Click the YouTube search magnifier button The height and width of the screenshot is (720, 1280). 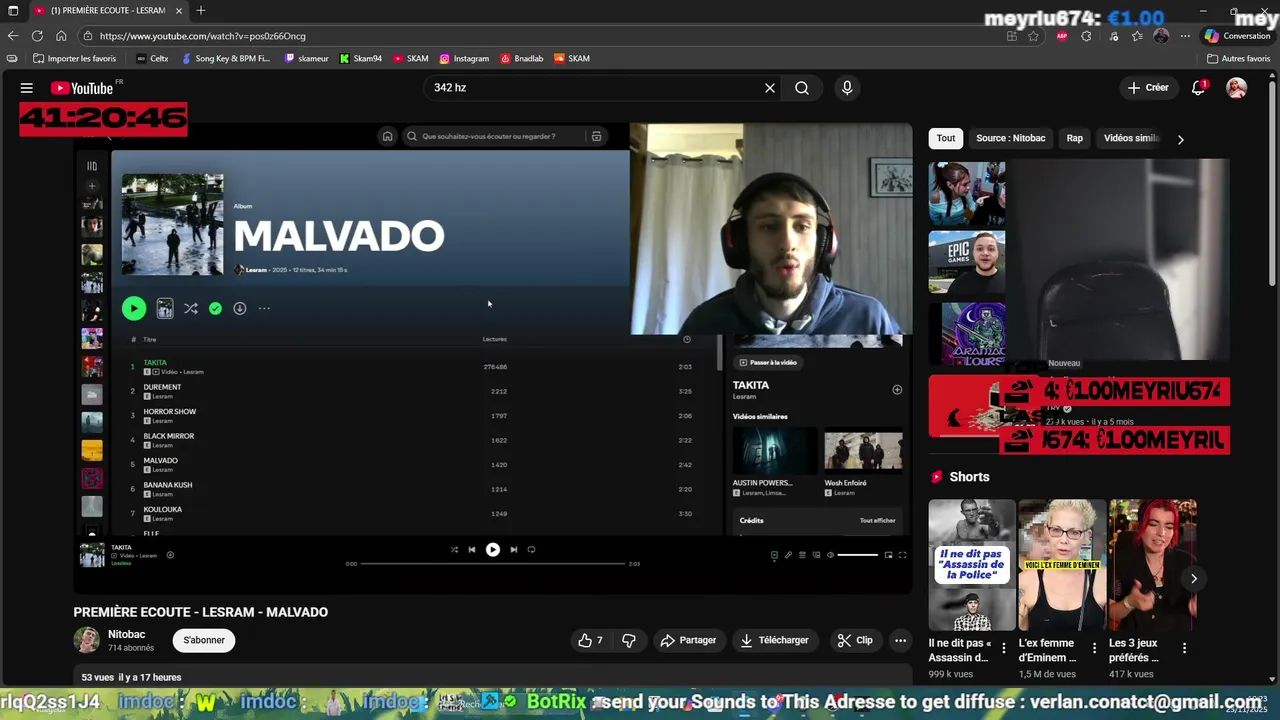(802, 88)
